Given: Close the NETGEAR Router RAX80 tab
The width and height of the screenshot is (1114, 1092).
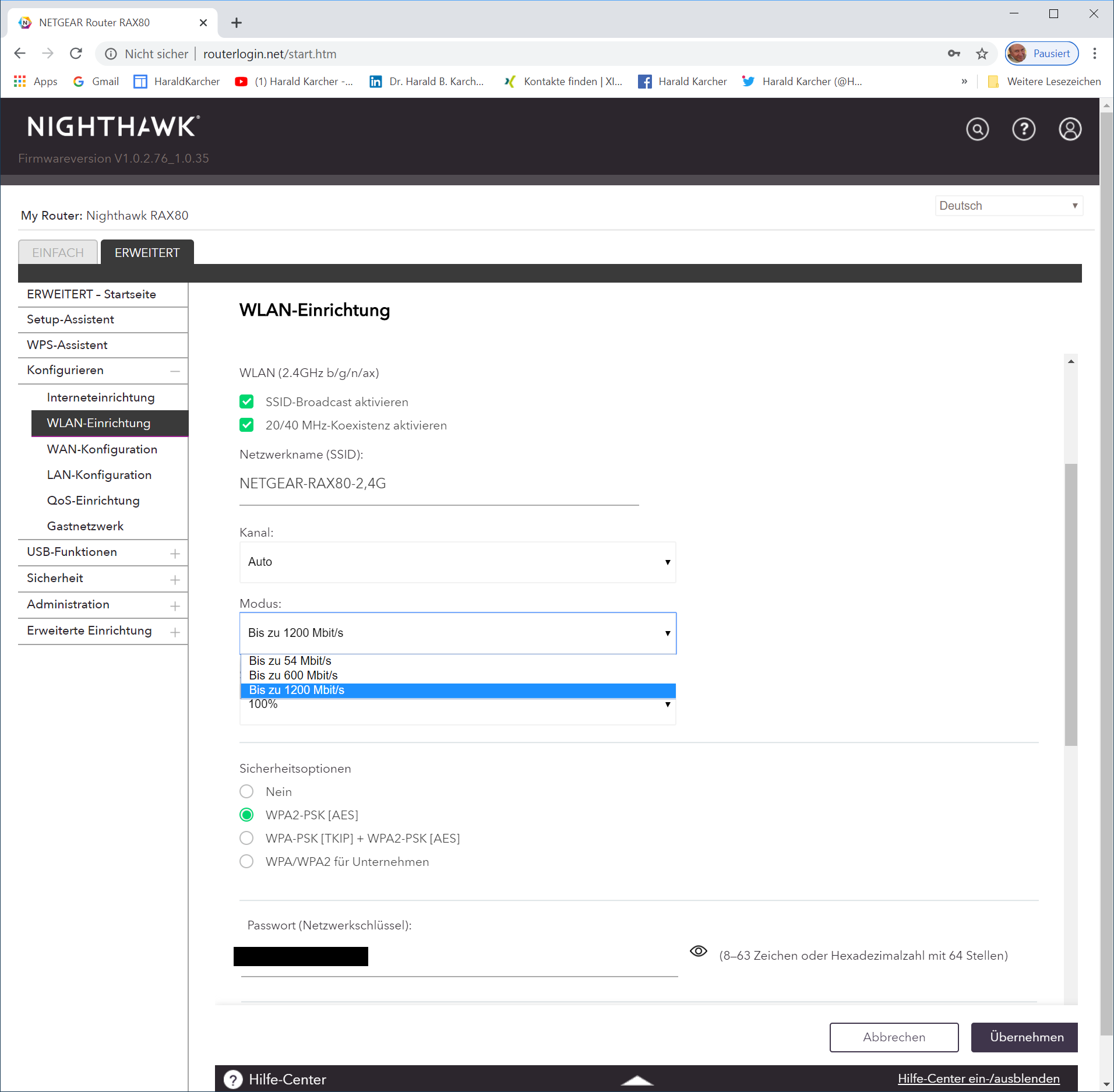Looking at the screenshot, I should click(203, 23).
